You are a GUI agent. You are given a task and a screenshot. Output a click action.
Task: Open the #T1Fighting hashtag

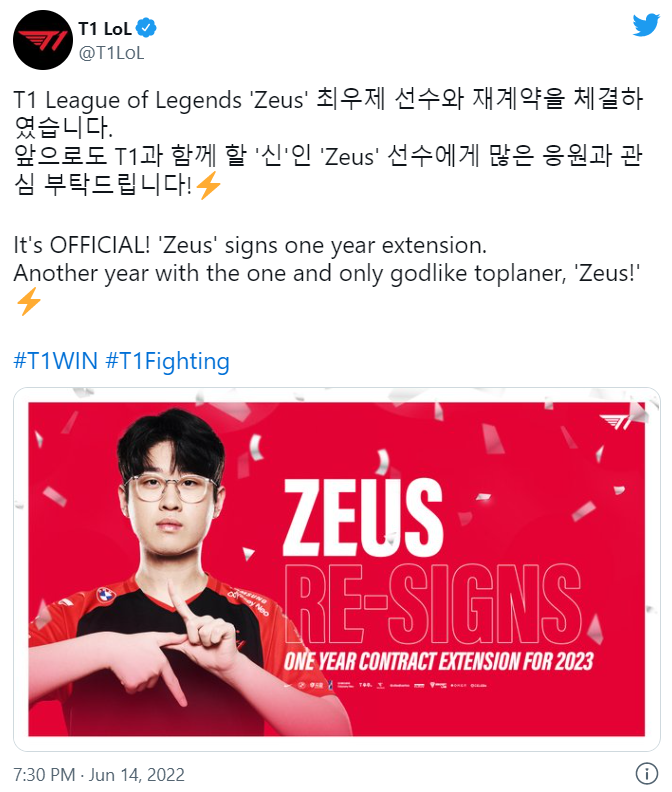[168, 362]
